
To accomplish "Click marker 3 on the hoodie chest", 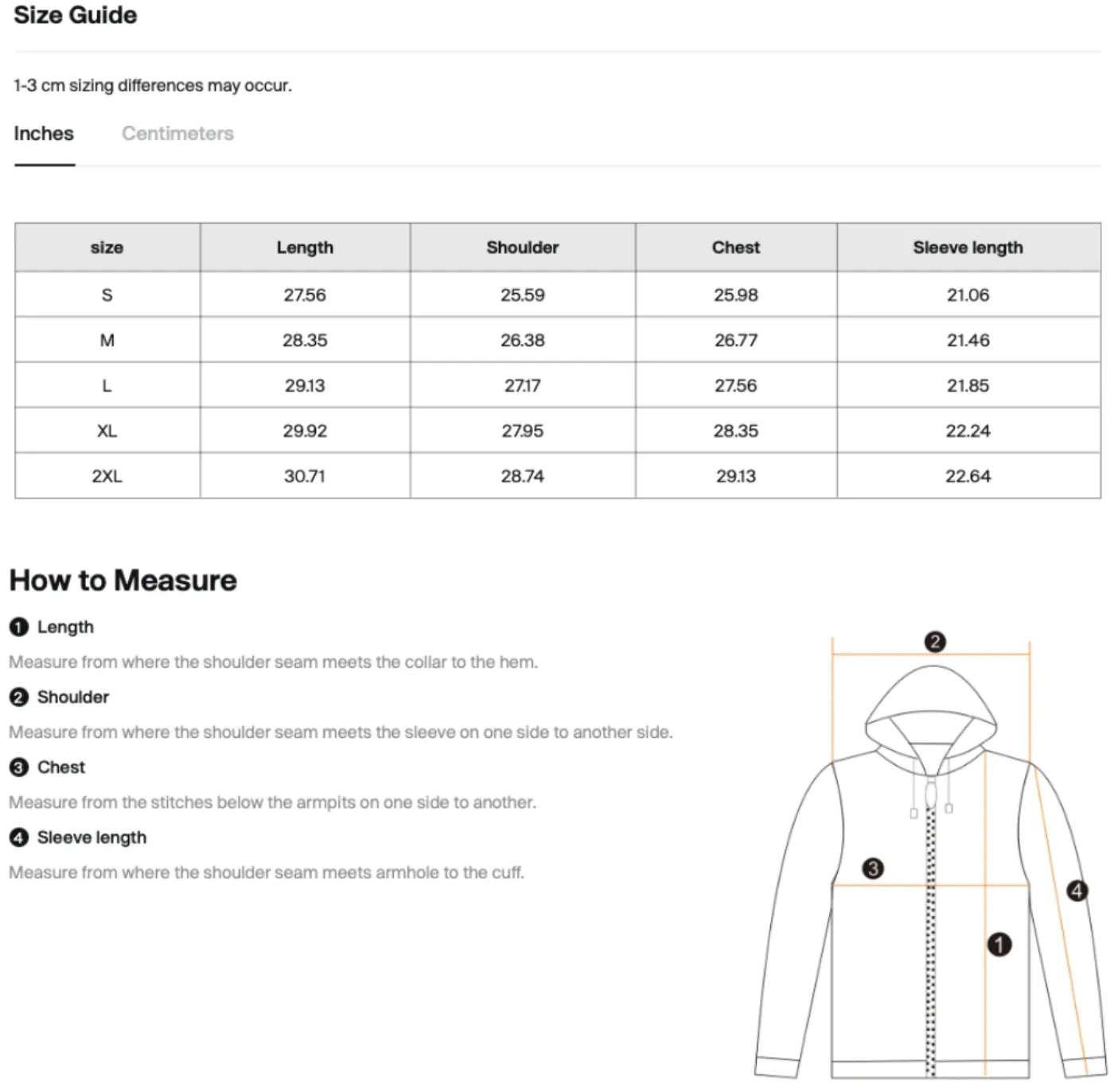I will click(873, 868).
